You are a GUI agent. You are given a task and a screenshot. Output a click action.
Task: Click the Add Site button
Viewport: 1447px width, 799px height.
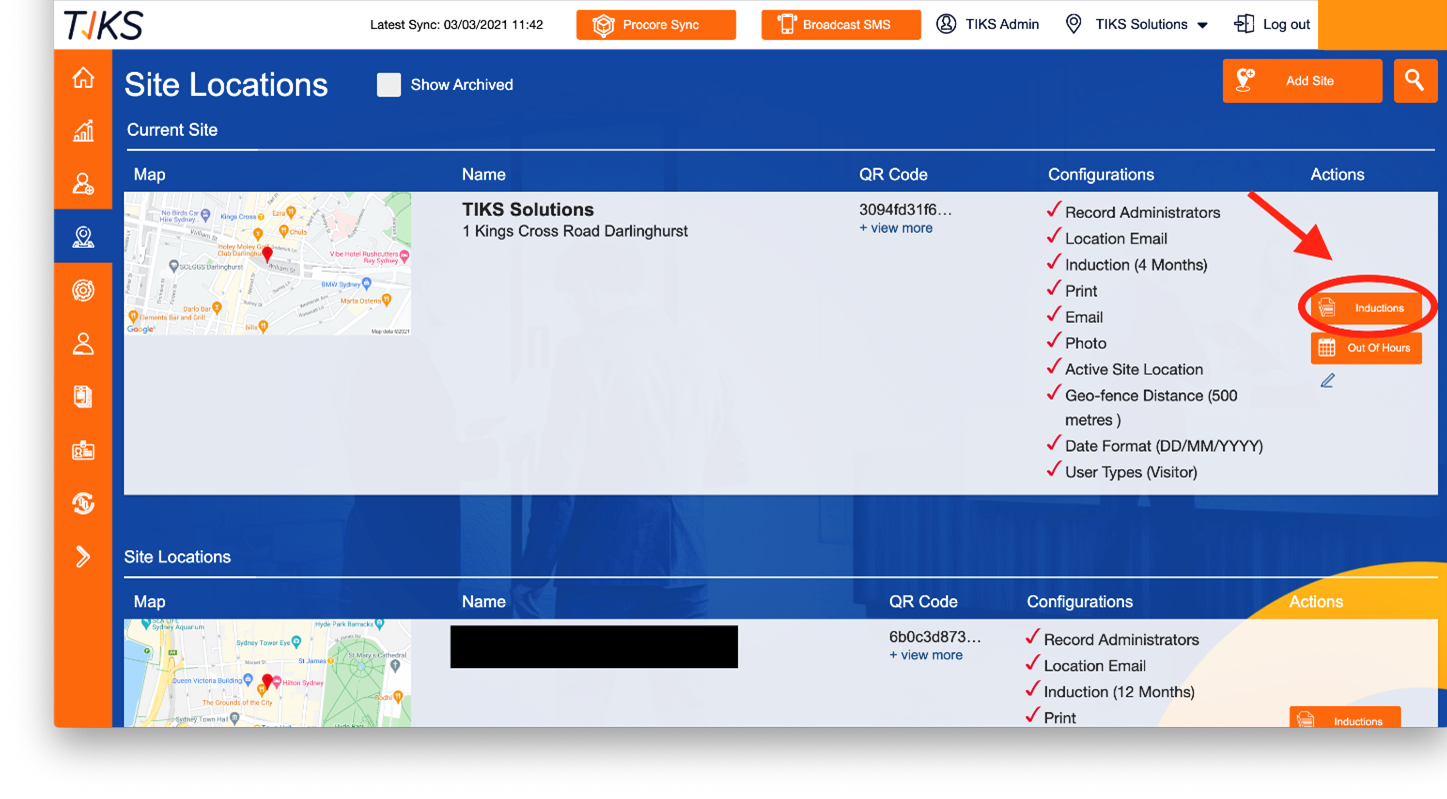click(x=1301, y=80)
